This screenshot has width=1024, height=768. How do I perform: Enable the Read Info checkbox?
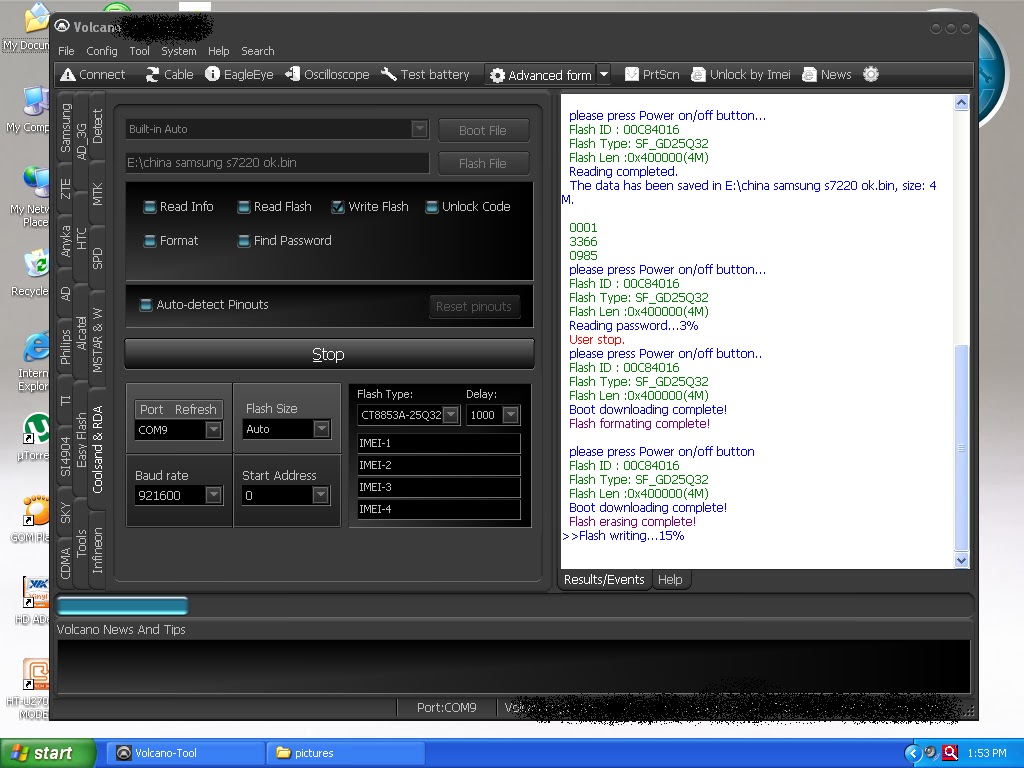pos(150,207)
